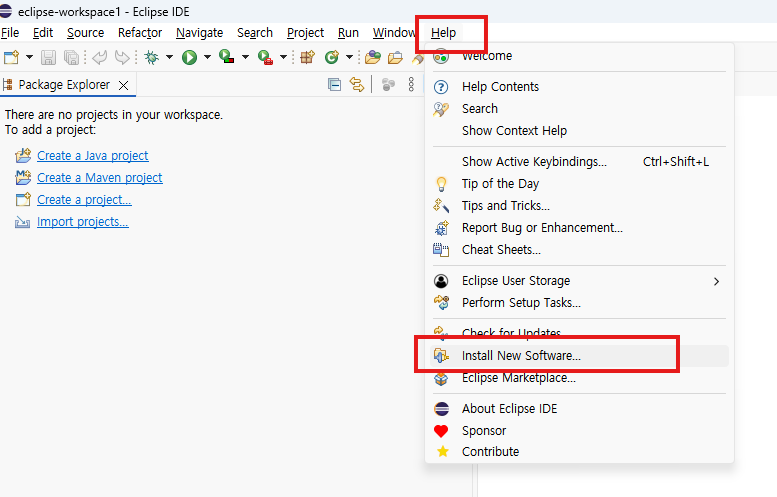Open the Source menu
777x497 pixels.
click(85, 33)
